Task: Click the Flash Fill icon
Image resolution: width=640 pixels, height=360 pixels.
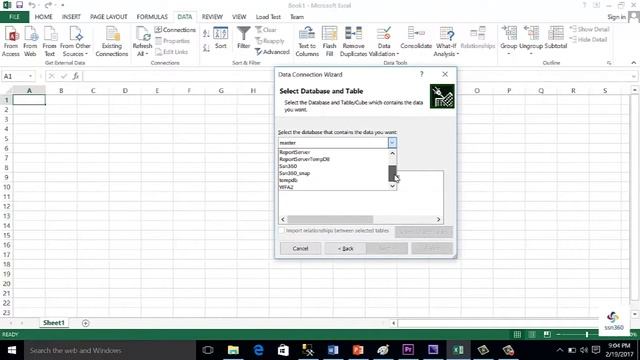Action: [x=329, y=41]
